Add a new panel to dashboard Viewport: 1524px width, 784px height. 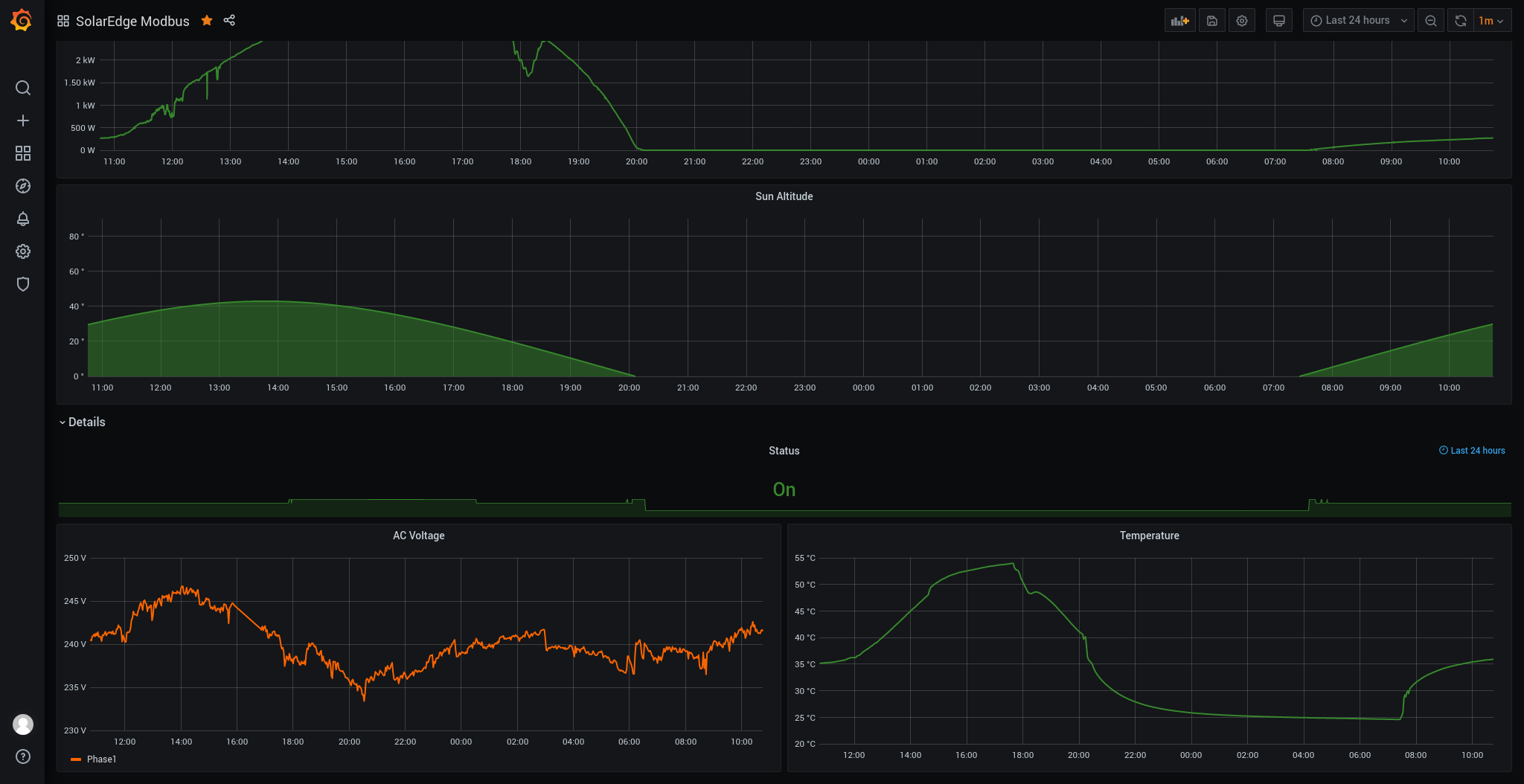(1179, 21)
